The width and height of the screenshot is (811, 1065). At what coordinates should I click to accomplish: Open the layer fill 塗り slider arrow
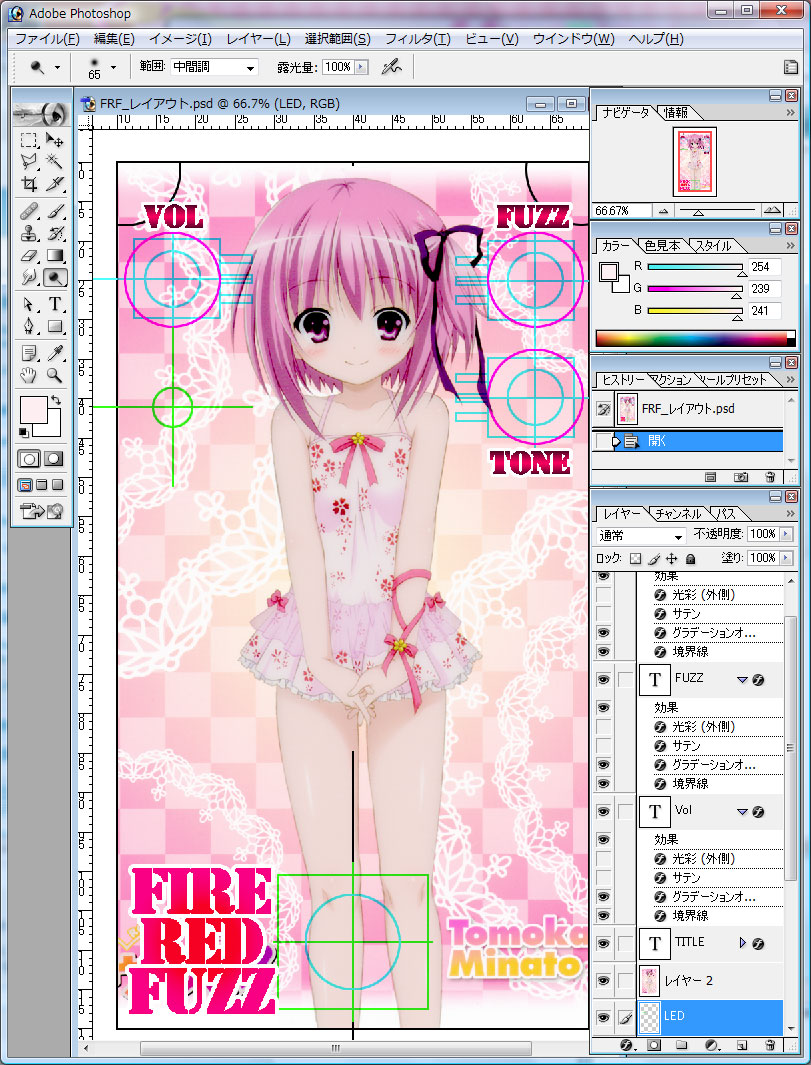click(x=786, y=558)
